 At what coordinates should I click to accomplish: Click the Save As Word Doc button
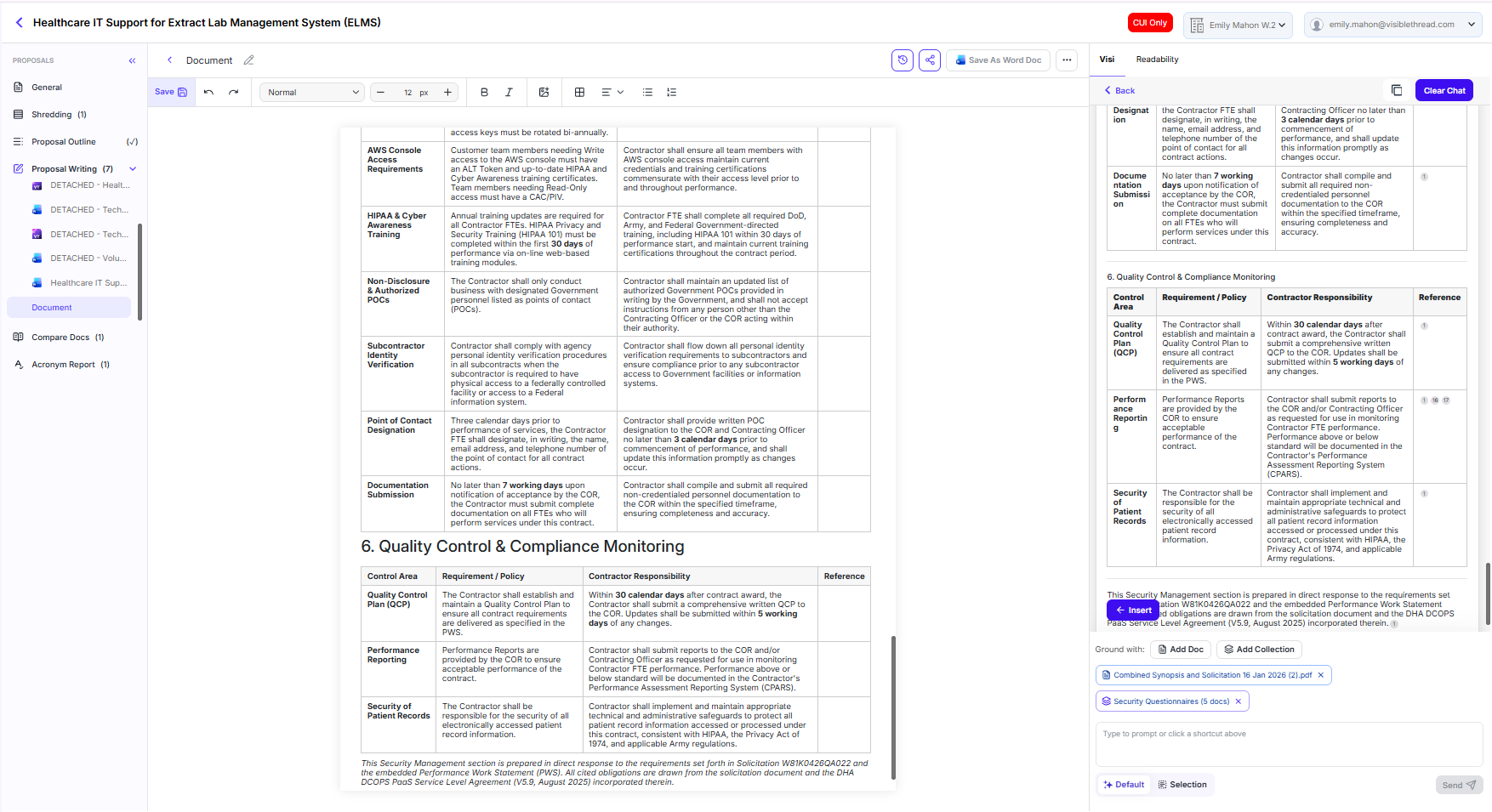click(998, 60)
